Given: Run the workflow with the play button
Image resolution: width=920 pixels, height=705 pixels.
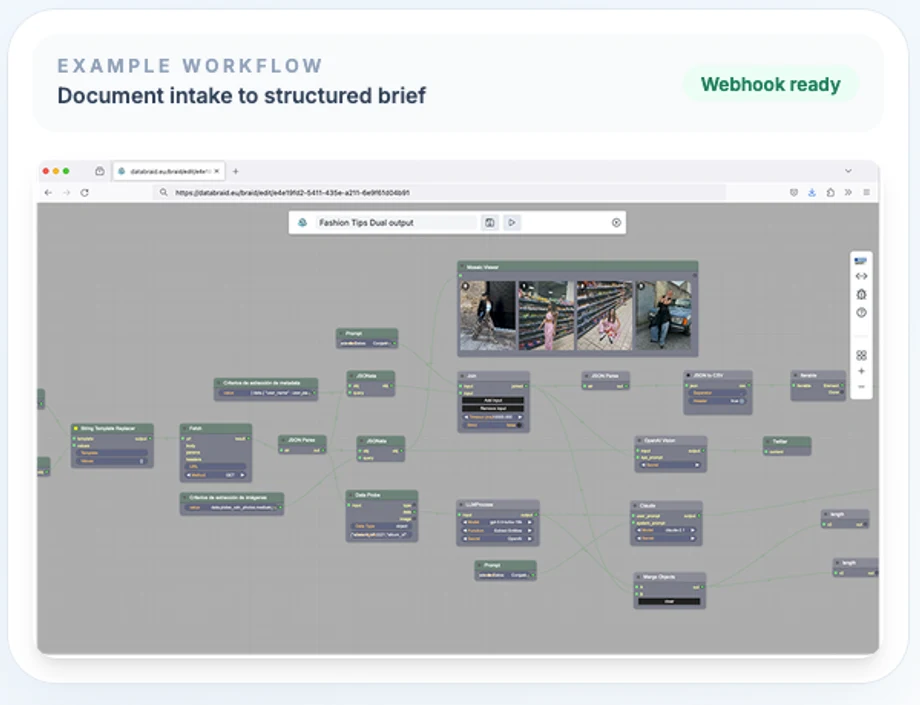Looking at the screenshot, I should 512,222.
